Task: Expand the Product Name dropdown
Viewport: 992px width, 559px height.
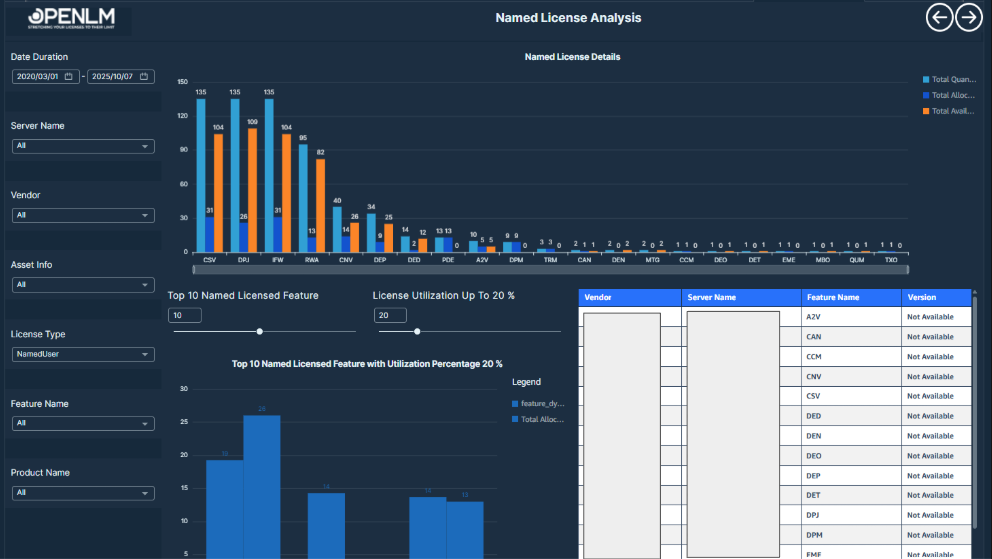Action: click(84, 493)
